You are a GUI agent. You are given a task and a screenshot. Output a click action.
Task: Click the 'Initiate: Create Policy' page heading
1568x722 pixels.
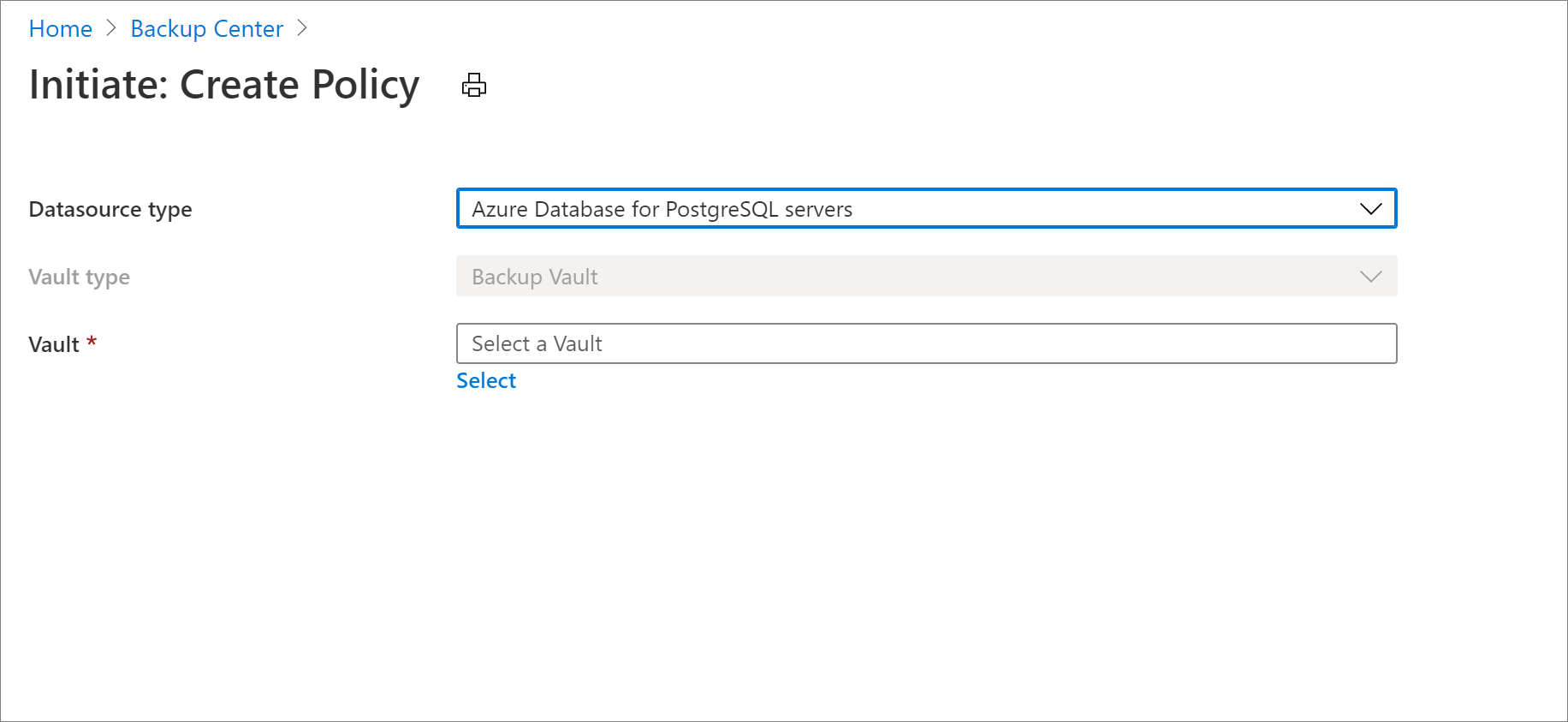224,85
